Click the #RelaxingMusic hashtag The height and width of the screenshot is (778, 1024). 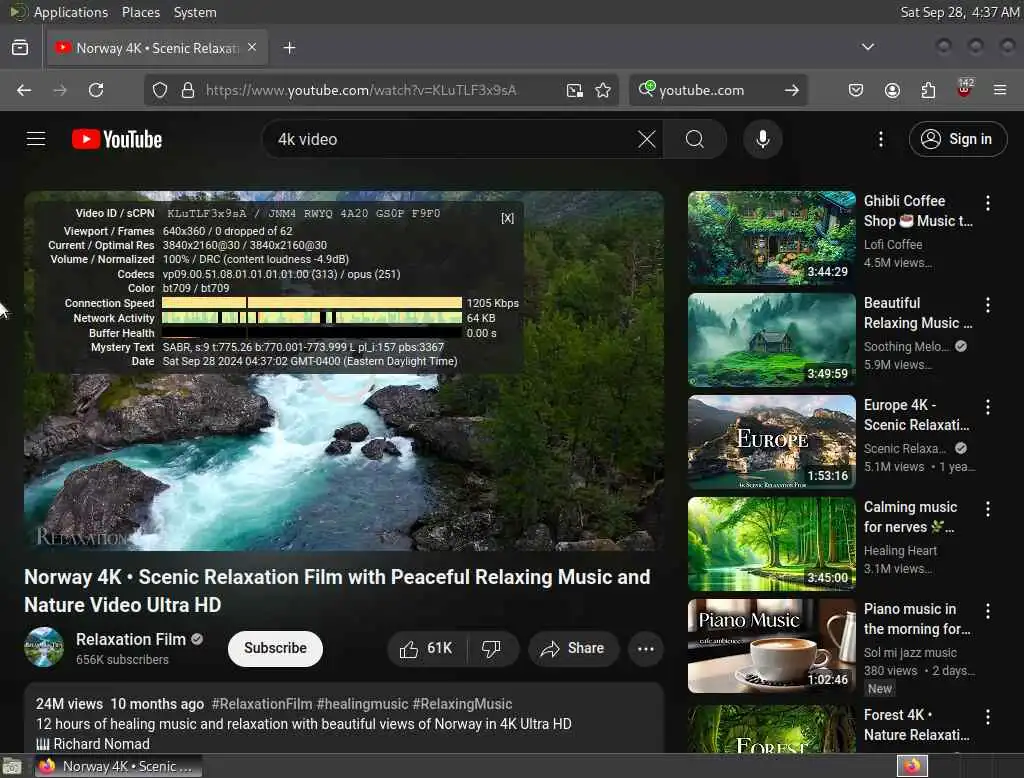[462, 704]
